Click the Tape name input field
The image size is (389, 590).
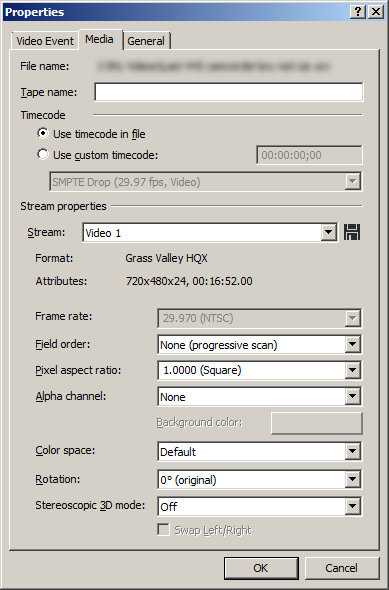click(x=229, y=92)
